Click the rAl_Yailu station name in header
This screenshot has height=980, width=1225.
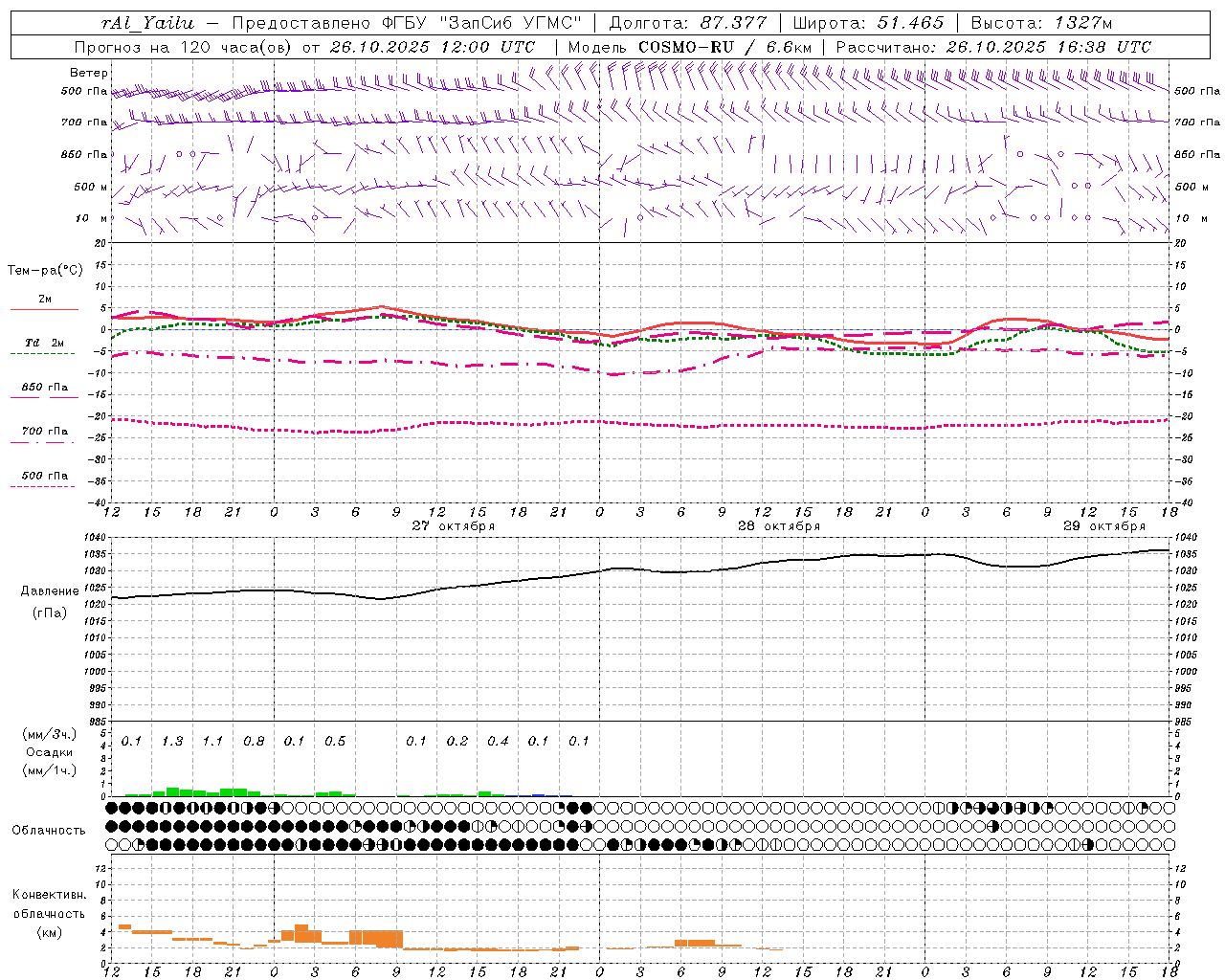pos(147,23)
